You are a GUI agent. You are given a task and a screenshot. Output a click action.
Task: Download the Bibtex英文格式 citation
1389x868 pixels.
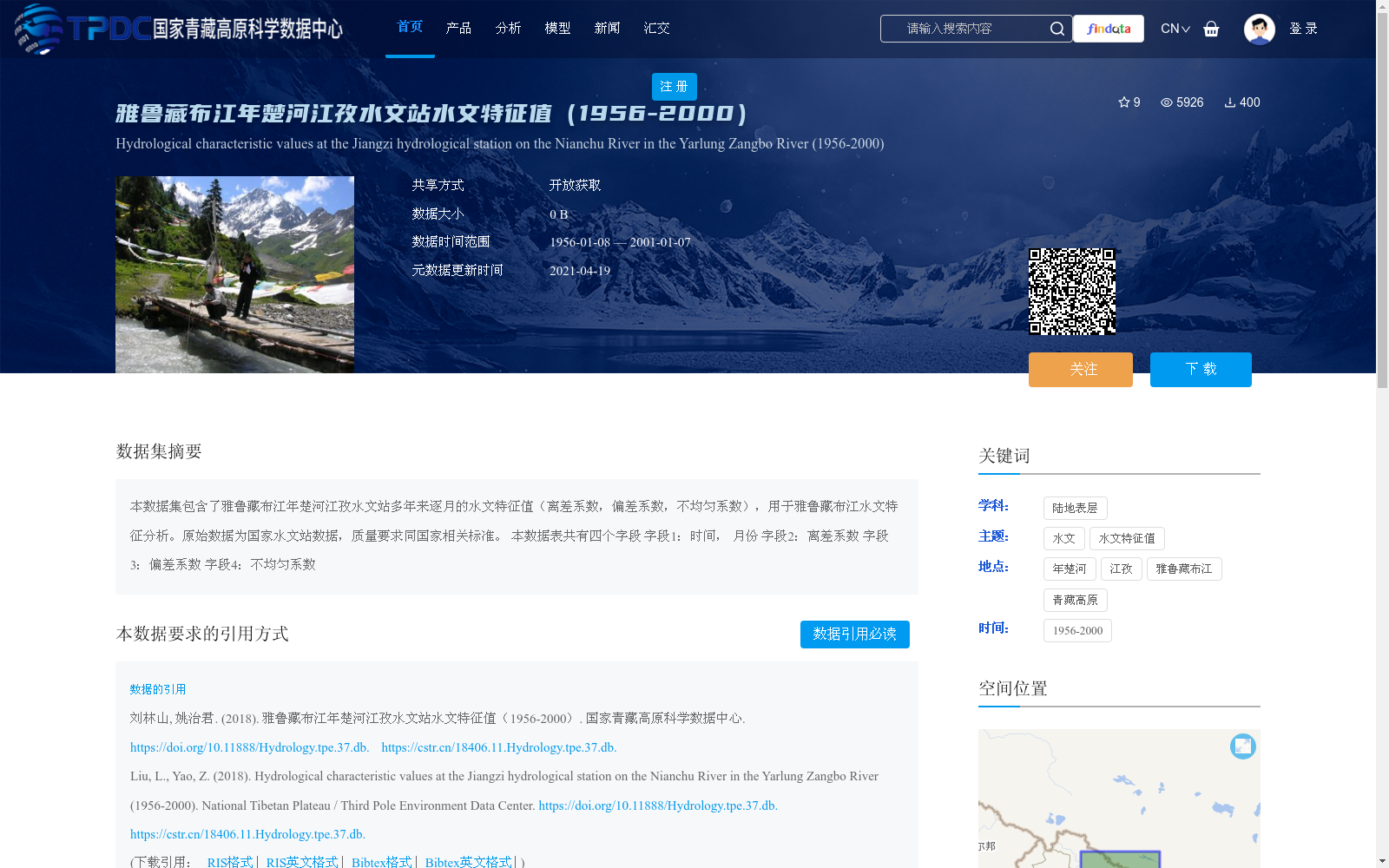coord(468,862)
